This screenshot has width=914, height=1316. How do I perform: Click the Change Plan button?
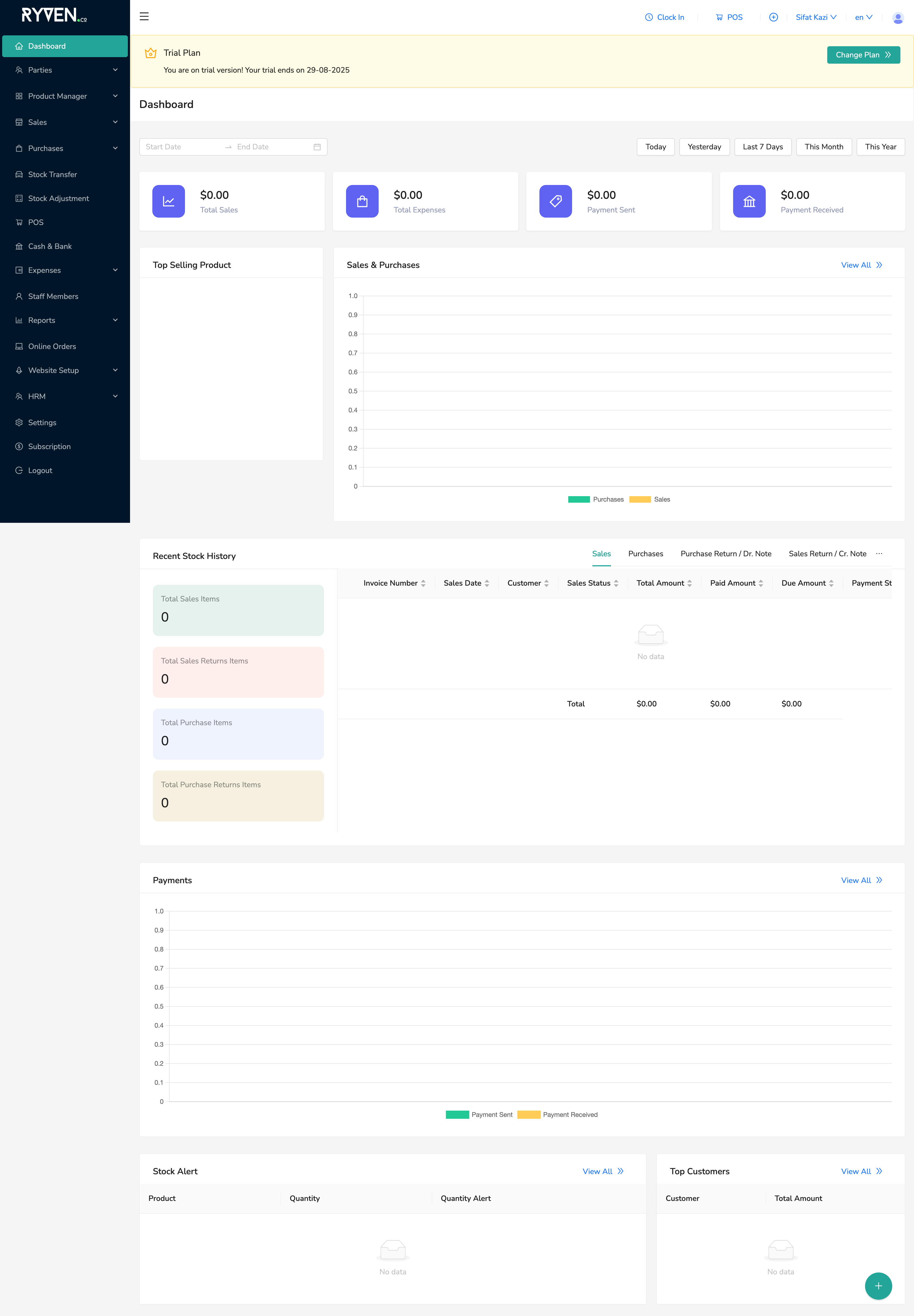click(x=863, y=55)
